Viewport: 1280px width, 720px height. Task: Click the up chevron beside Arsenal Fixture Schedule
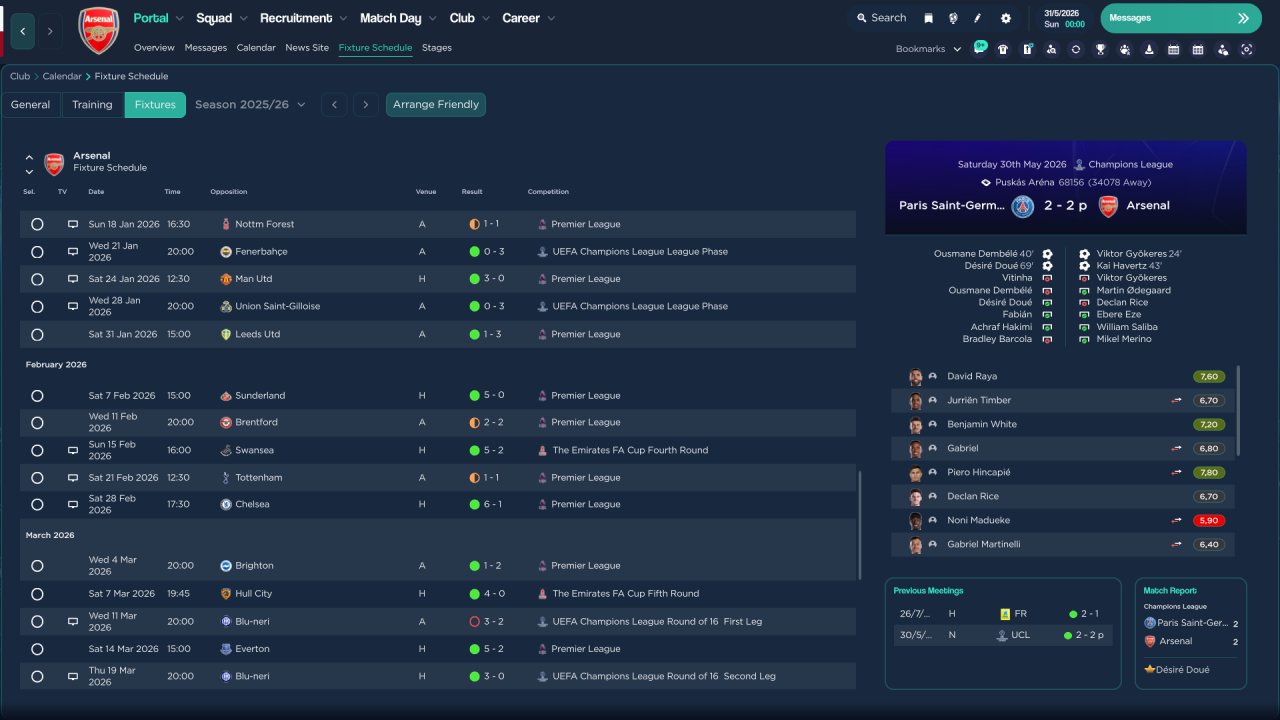pos(29,158)
